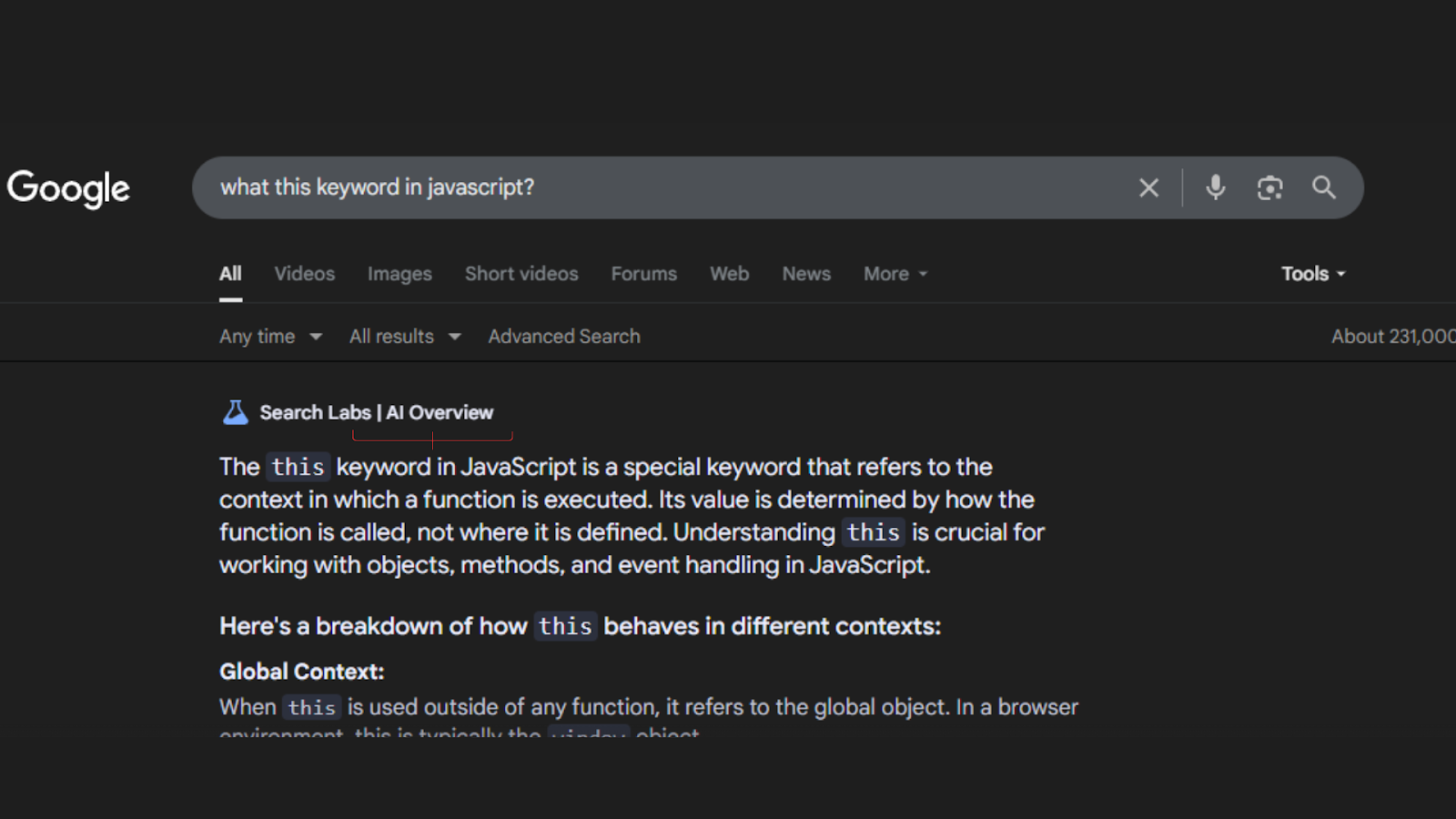
Task: Open the Forums tab
Action: [644, 274]
